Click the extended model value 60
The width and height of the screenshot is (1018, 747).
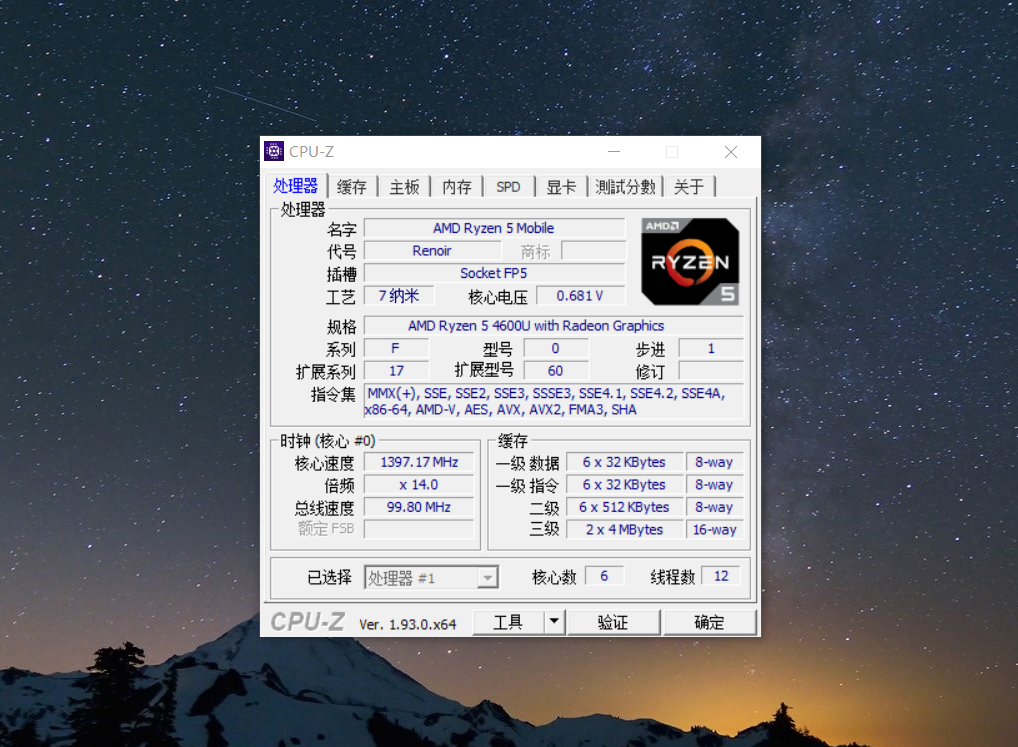coord(555,371)
